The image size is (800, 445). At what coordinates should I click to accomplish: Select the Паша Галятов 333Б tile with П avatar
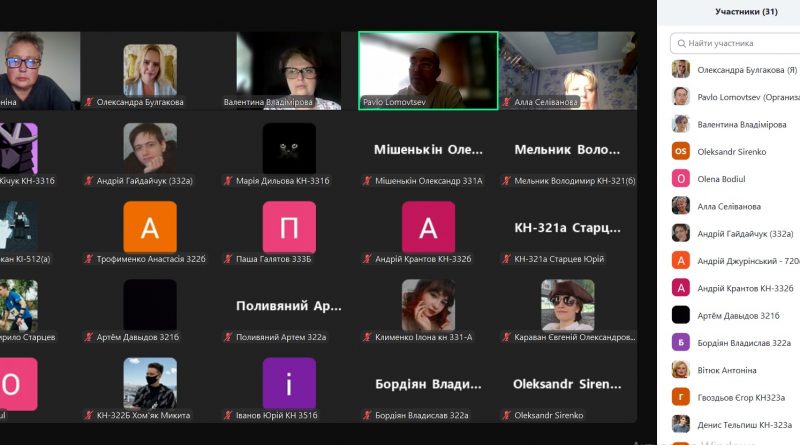point(289,227)
